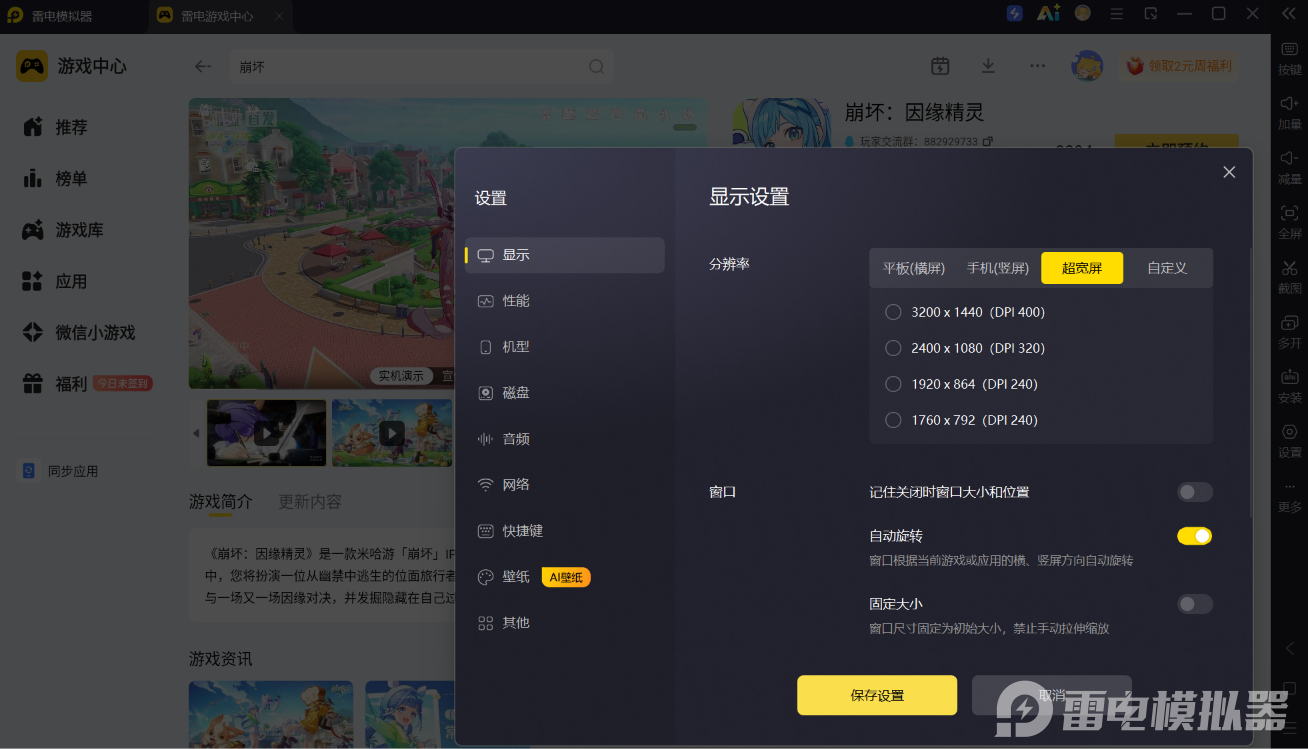Screen dimensions: 1308x749
Task: Switch to the 雷电模拟器 title bar tab
Action: [64, 16]
